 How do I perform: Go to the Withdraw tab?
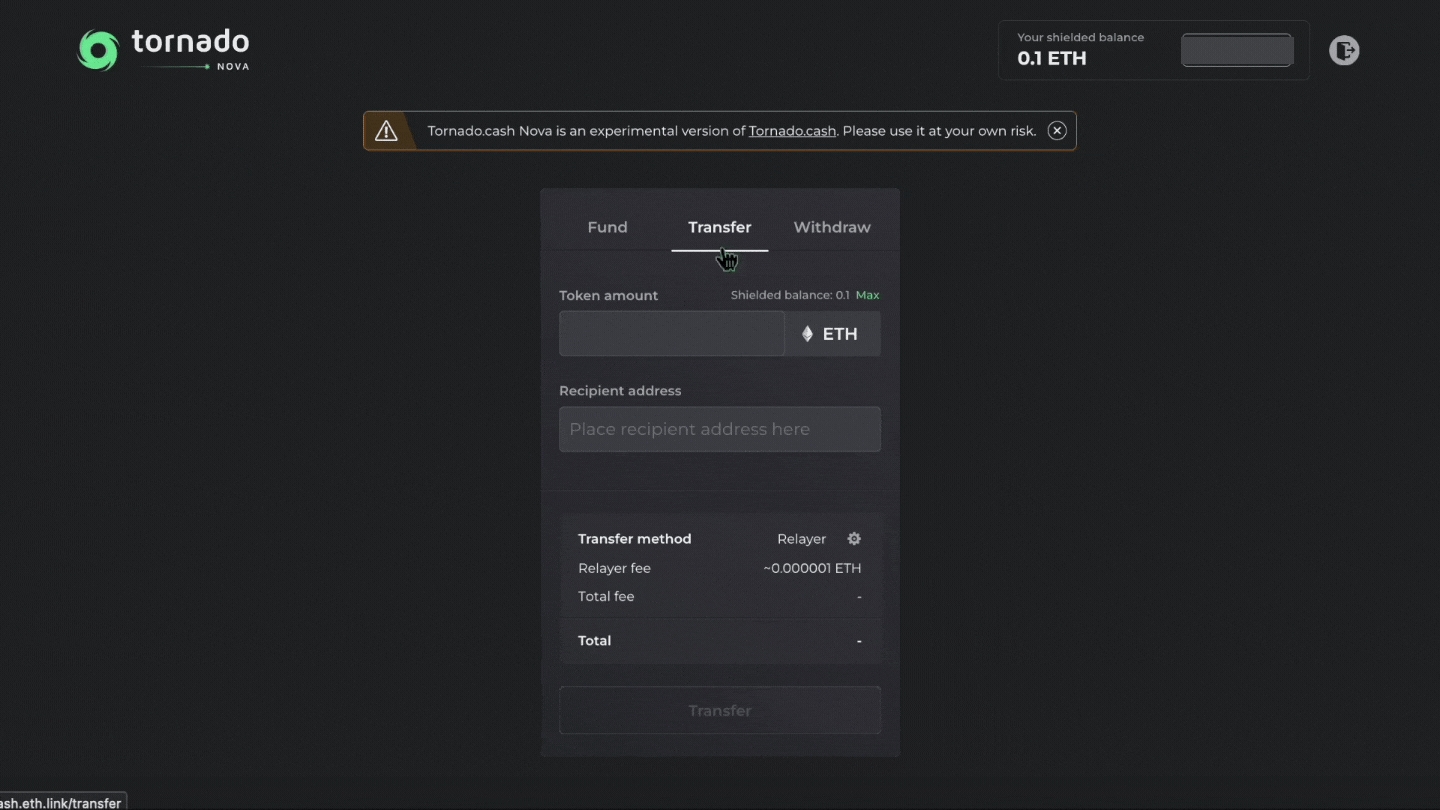click(x=832, y=227)
